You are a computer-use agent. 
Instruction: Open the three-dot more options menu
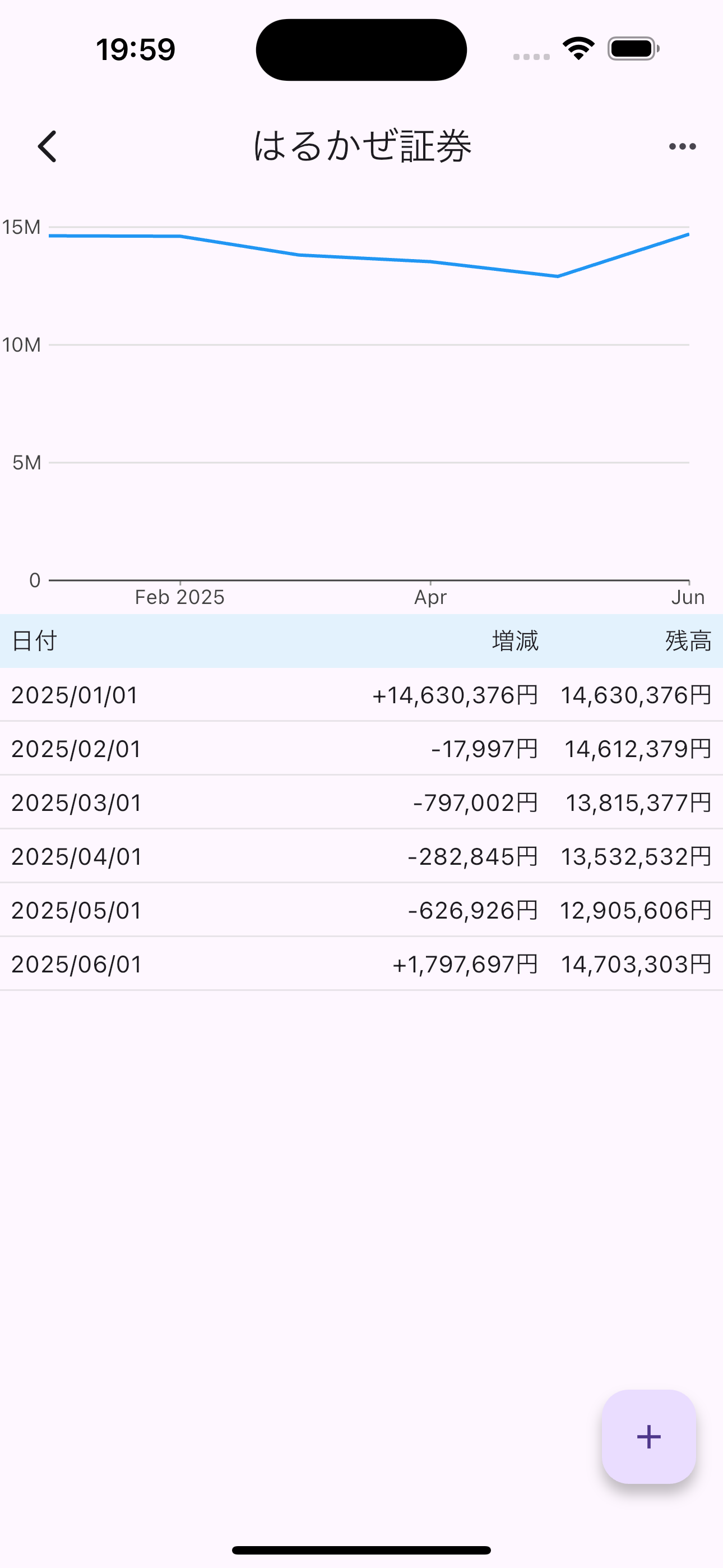tap(682, 147)
